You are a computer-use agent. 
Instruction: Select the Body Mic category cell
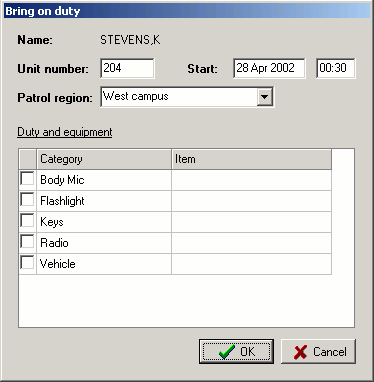pyautogui.click(x=104, y=180)
